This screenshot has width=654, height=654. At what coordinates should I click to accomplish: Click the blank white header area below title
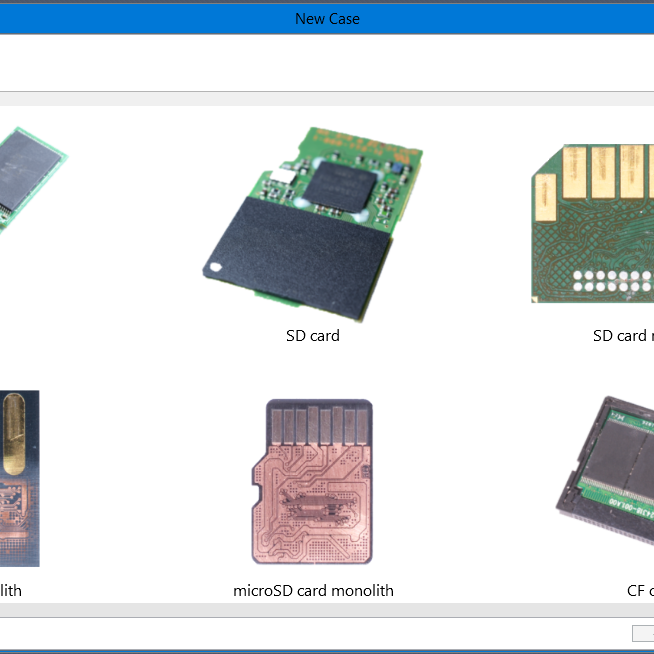[327, 63]
